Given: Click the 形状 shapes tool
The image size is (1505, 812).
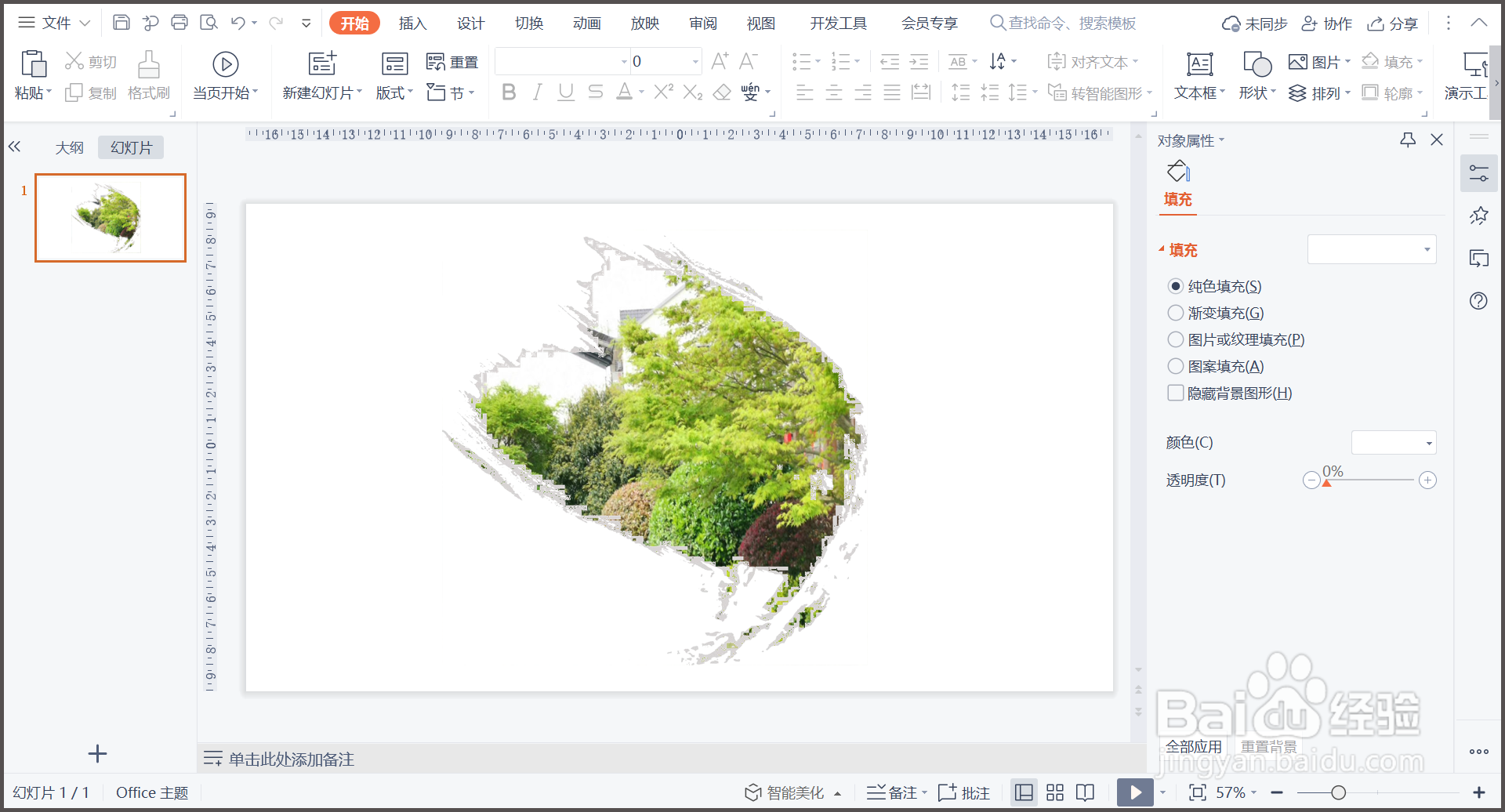Looking at the screenshot, I should [x=1254, y=74].
